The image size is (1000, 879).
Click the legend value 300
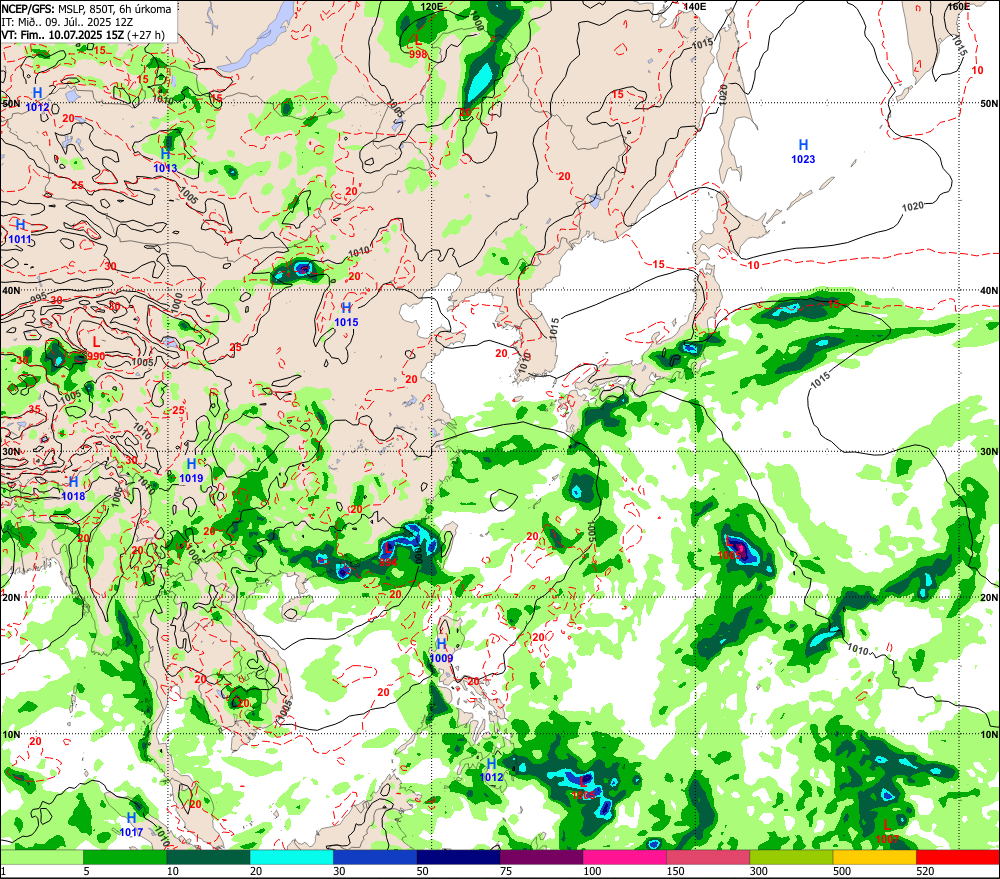coord(759,871)
